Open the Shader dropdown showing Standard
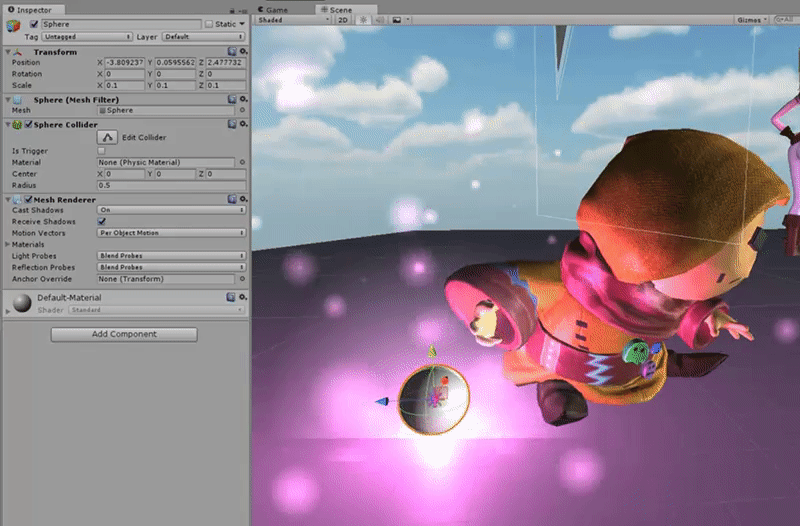This screenshot has height=526, width=800. [157, 310]
